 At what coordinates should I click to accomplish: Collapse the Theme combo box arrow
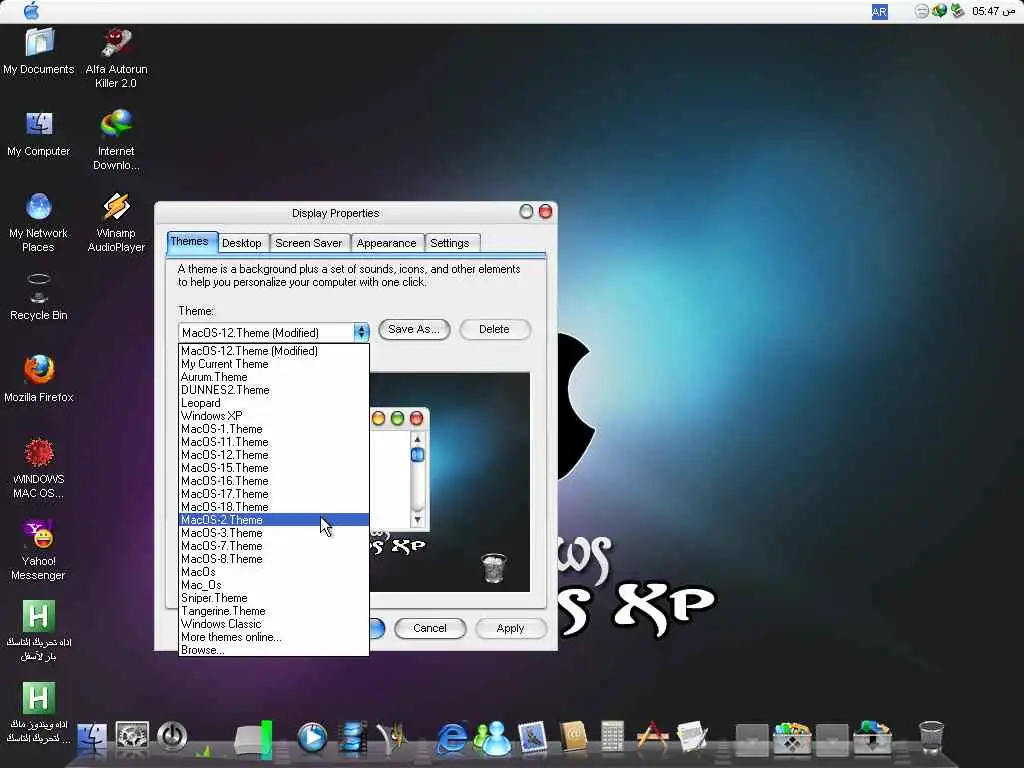[x=361, y=332]
